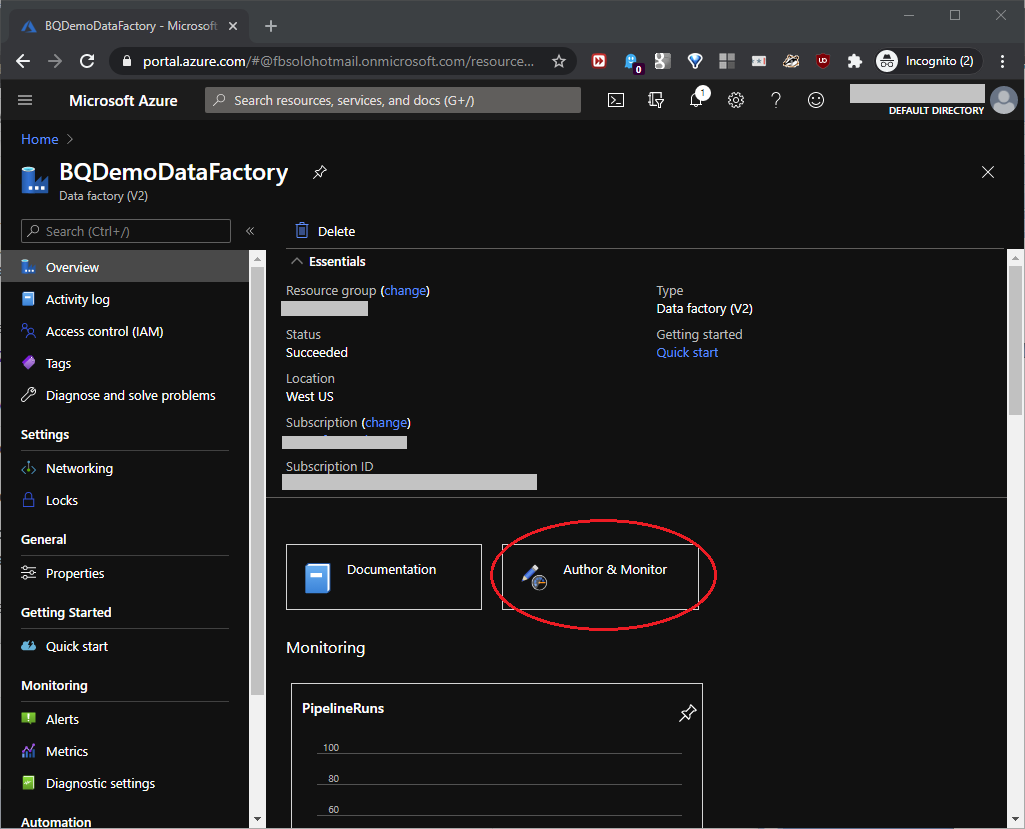
Task: Click the help question mark icon
Action: [x=776, y=100]
